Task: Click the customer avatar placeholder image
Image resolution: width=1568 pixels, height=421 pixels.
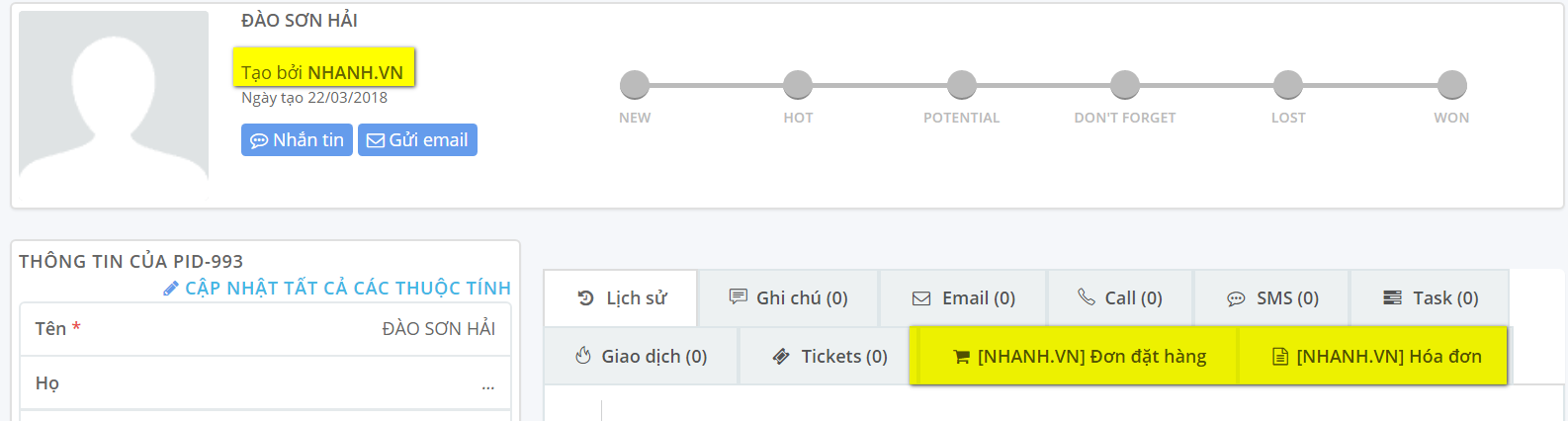Action: tap(114, 95)
